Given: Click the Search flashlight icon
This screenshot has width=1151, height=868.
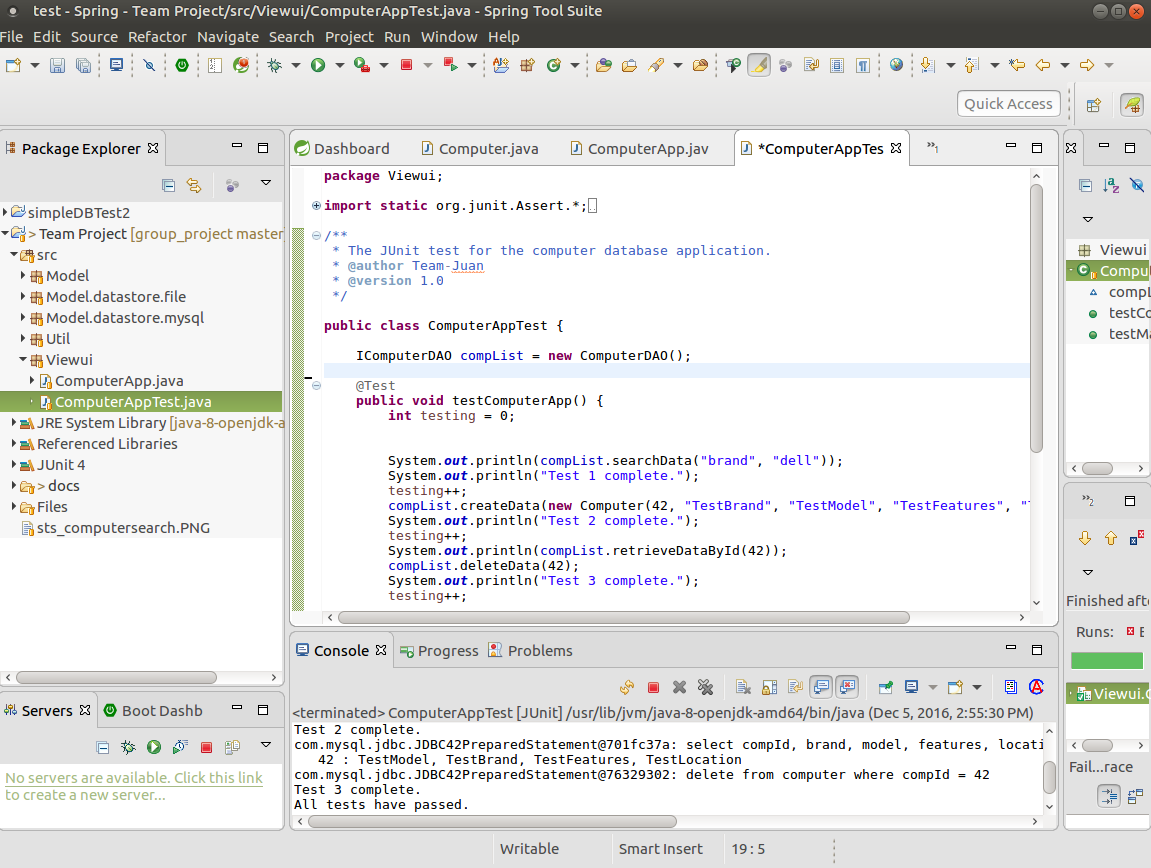Looking at the screenshot, I should (x=656, y=65).
